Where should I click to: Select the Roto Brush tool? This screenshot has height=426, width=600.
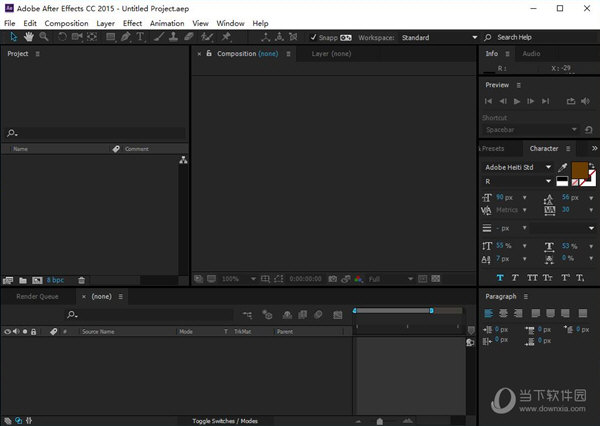pos(207,37)
